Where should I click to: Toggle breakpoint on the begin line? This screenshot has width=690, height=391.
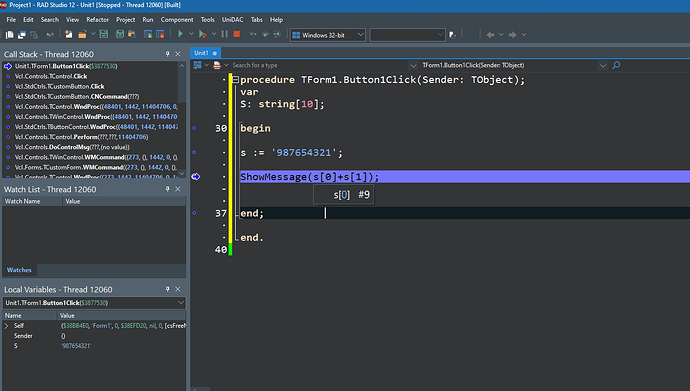195,128
